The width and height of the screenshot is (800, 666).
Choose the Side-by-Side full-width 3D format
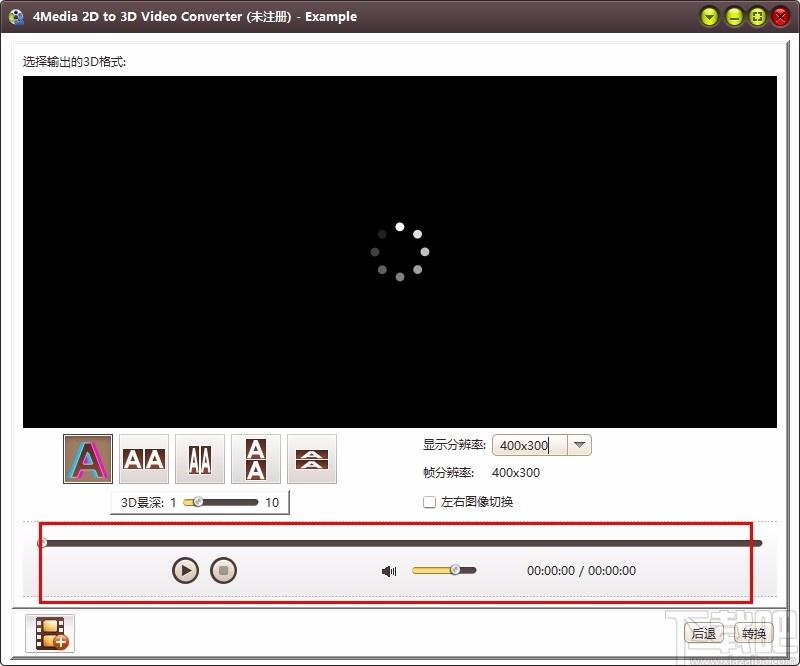point(144,459)
